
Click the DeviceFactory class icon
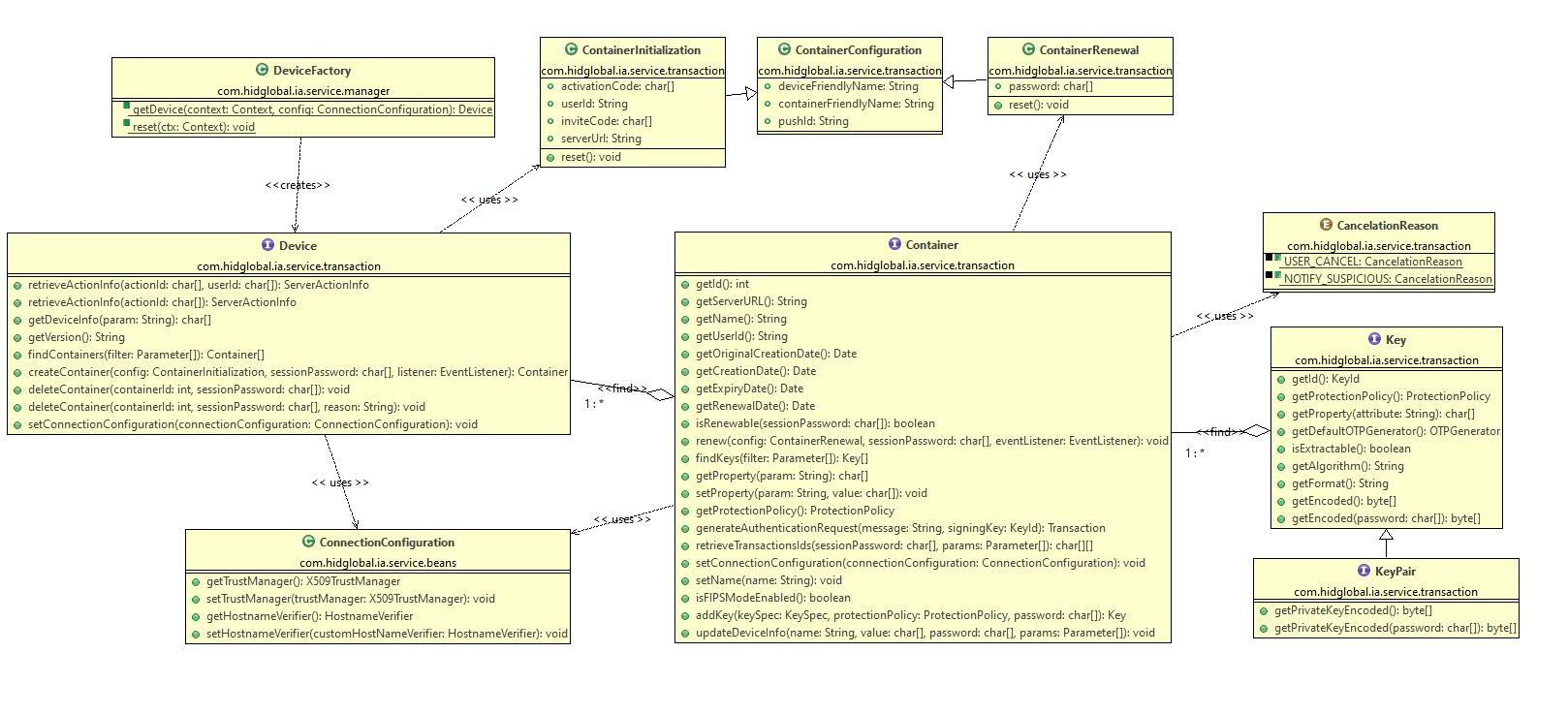262,70
